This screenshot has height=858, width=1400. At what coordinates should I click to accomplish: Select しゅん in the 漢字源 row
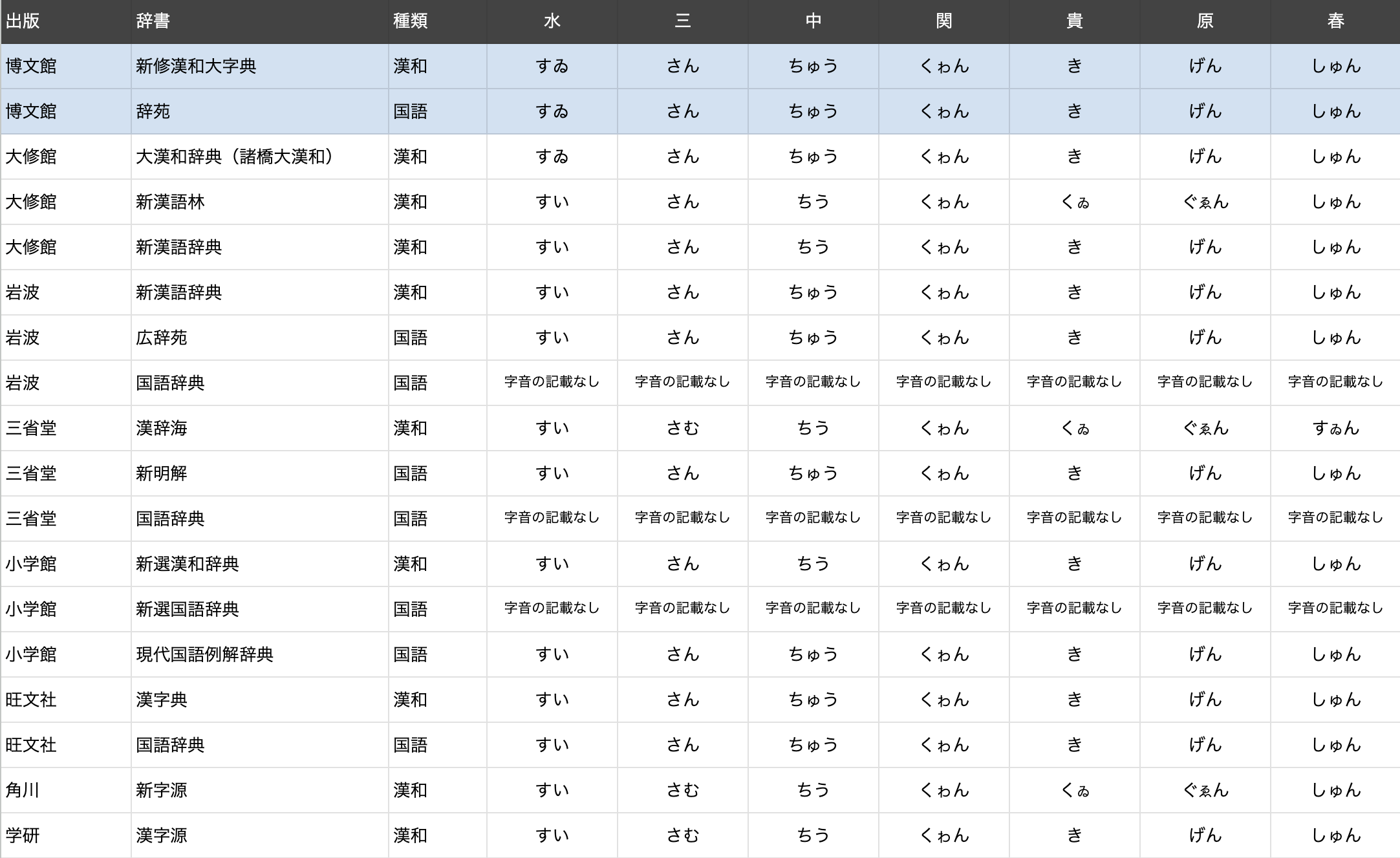click(1335, 835)
